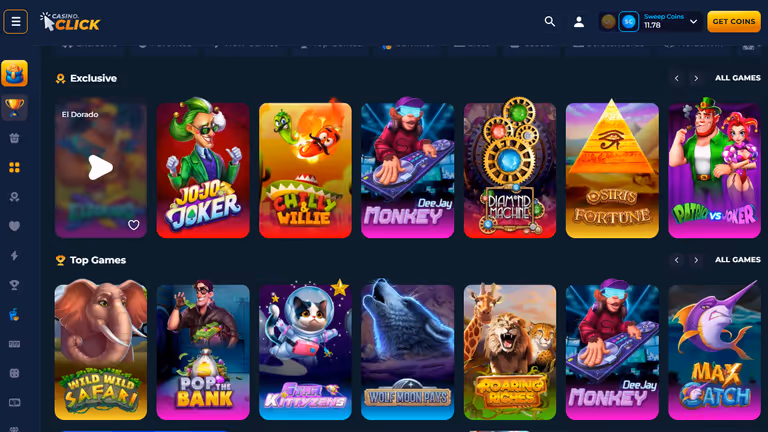Expand the Sweep Coins balance dropdown

click(694, 22)
